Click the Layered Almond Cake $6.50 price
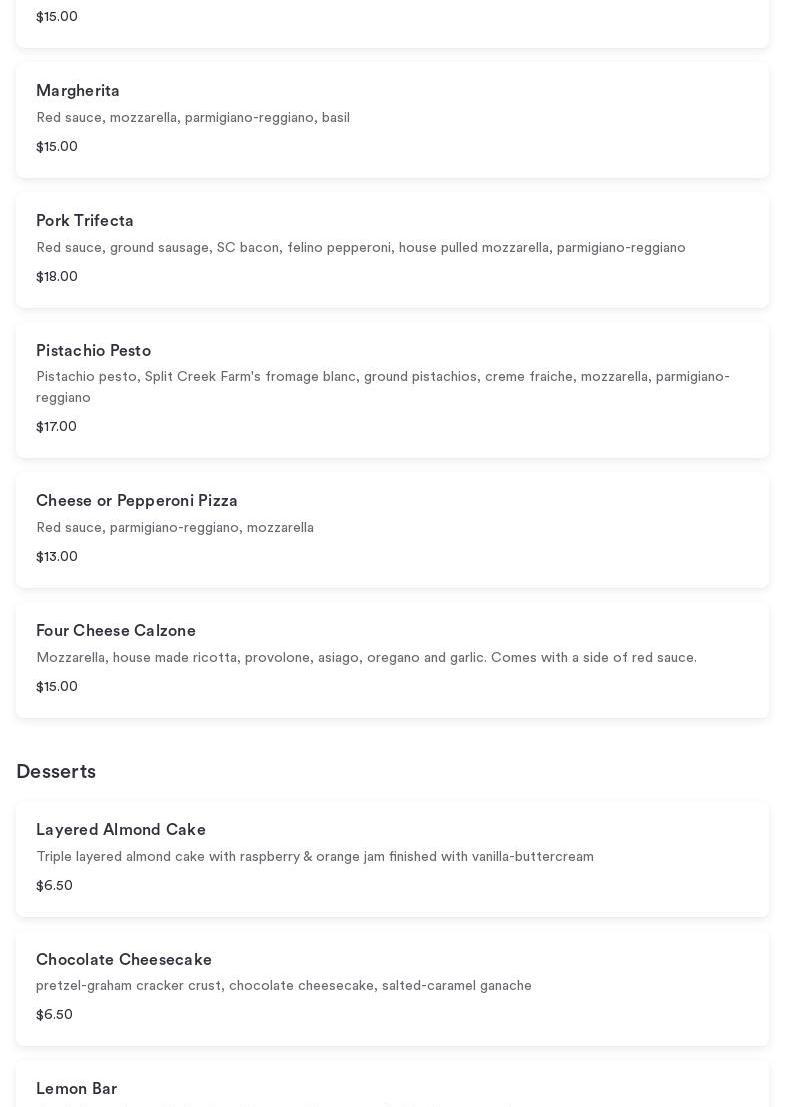The width and height of the screenshot is (785, 1107). click(54, 886)
